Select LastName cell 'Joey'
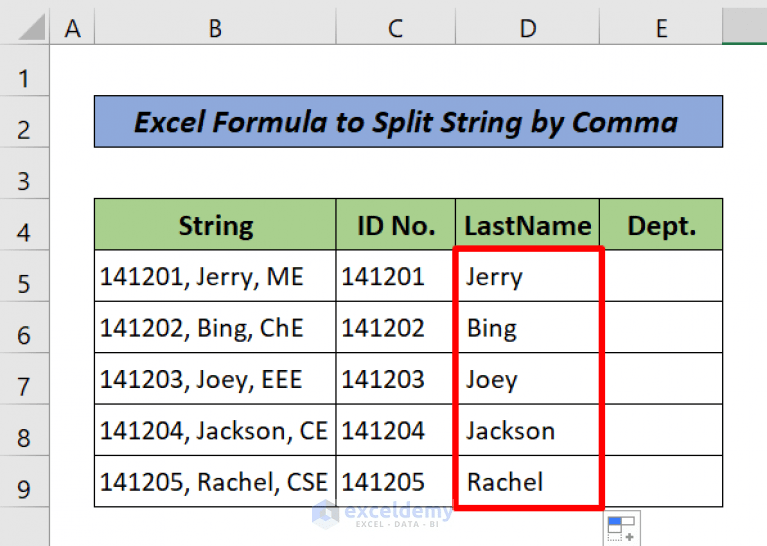Viewport: 767px width, 546px height. (x=527, y=379)
